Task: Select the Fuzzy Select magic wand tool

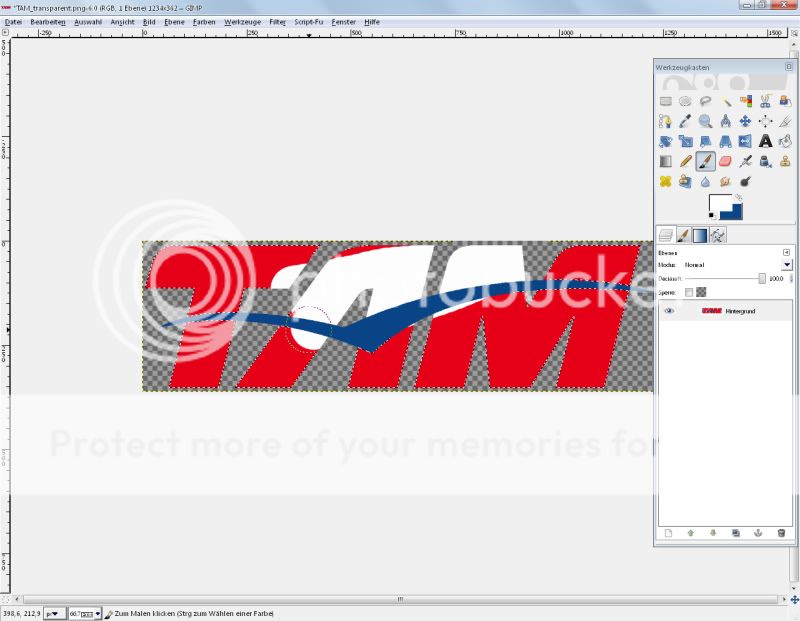Action: [725, 101]
